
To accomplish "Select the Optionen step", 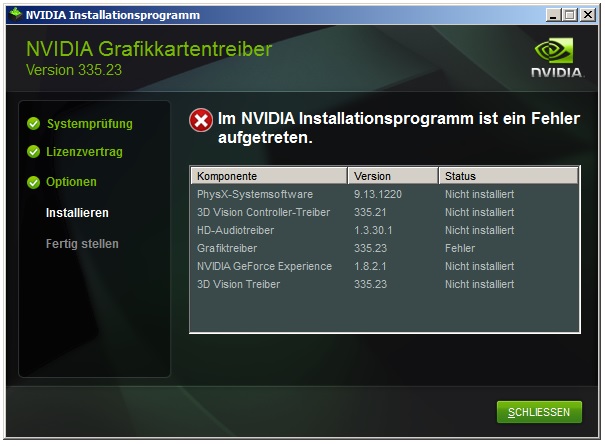I will (71, 182).
